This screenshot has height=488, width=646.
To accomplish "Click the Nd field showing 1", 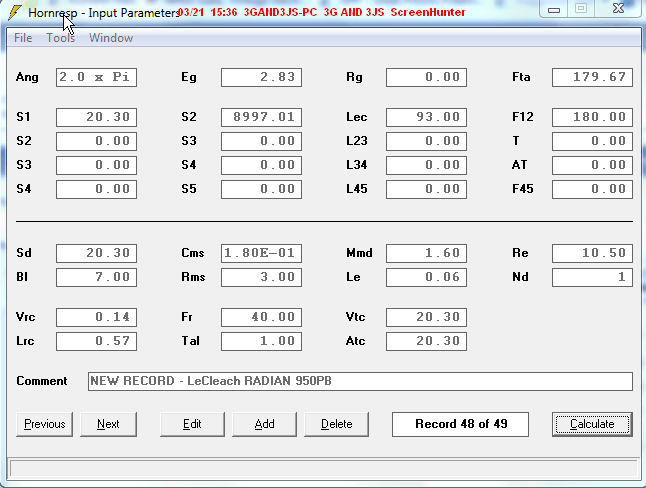I will 592,277.
